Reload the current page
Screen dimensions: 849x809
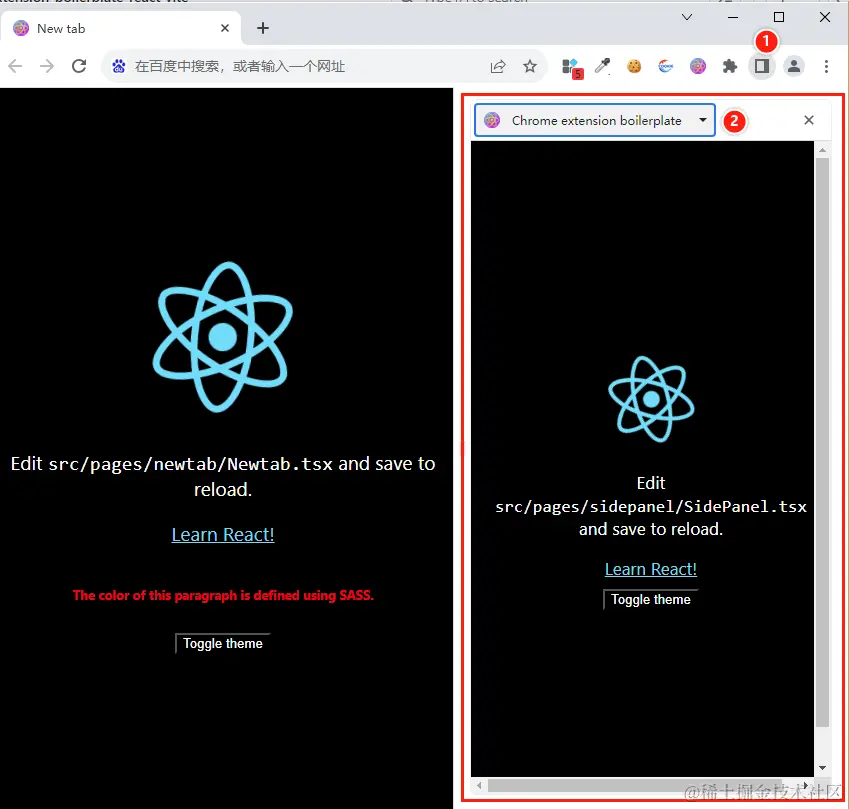tap(79, 66)
